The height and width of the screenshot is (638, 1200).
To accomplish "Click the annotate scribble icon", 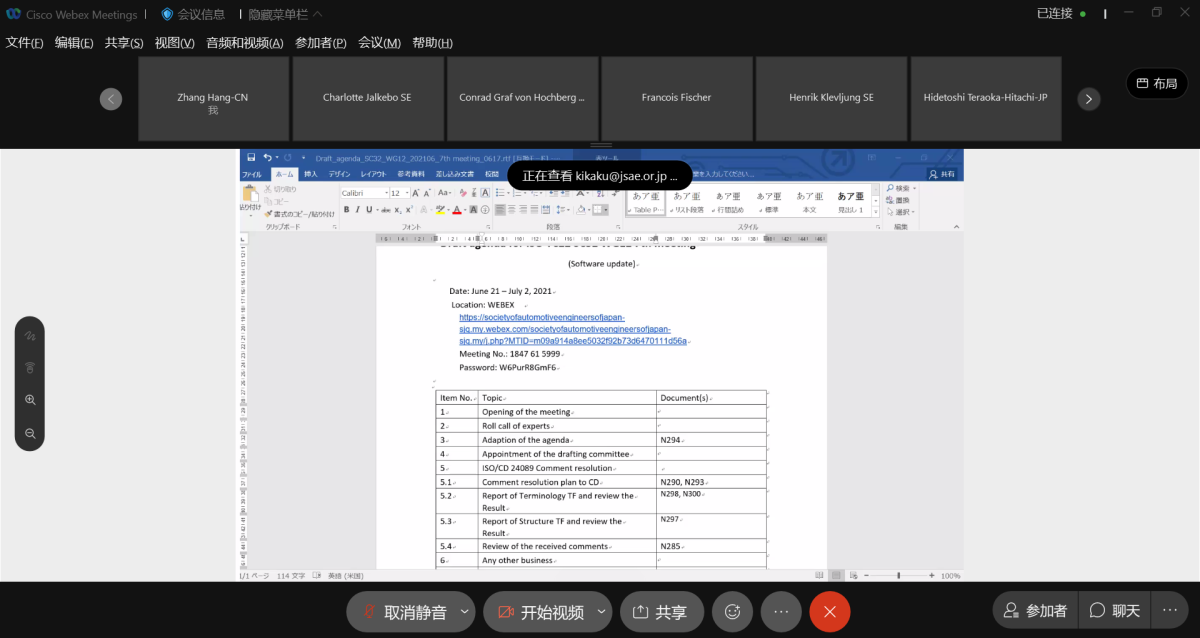I will tap(30, 334).
